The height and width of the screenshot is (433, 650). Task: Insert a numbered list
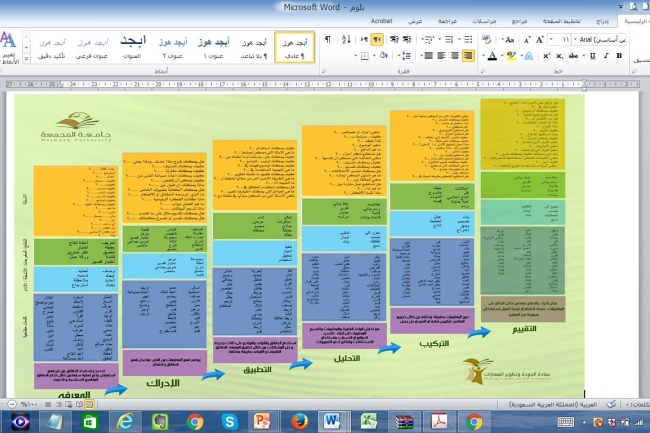[449, 39]
